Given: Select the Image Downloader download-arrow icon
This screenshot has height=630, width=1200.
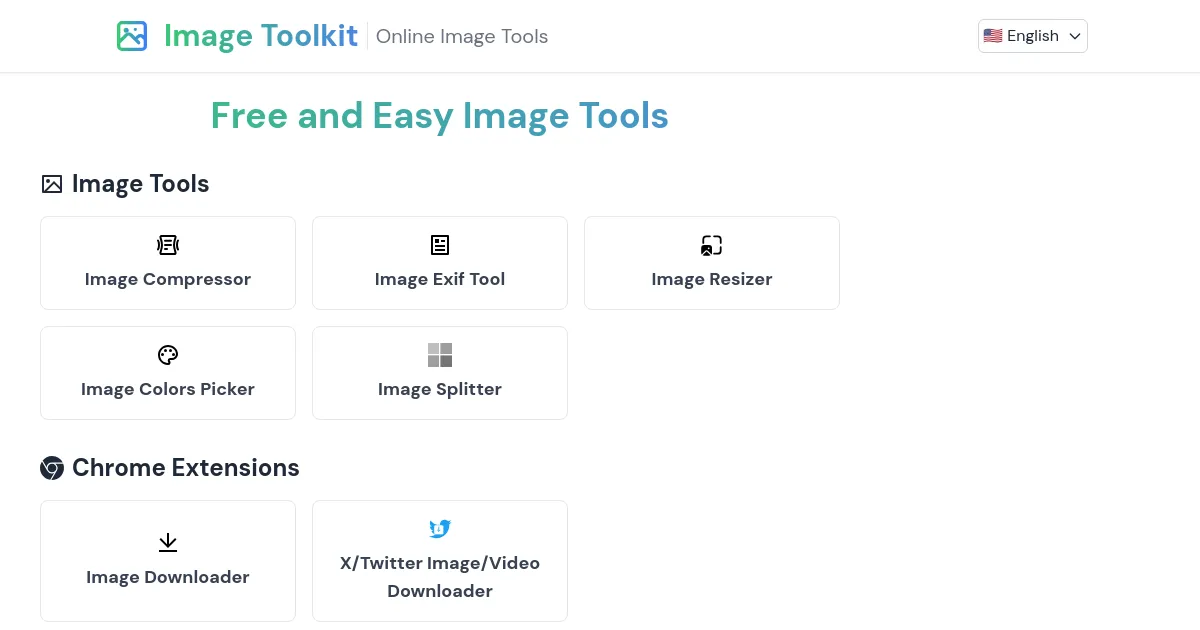Looking at the screenshot, I should pos(168,543).
